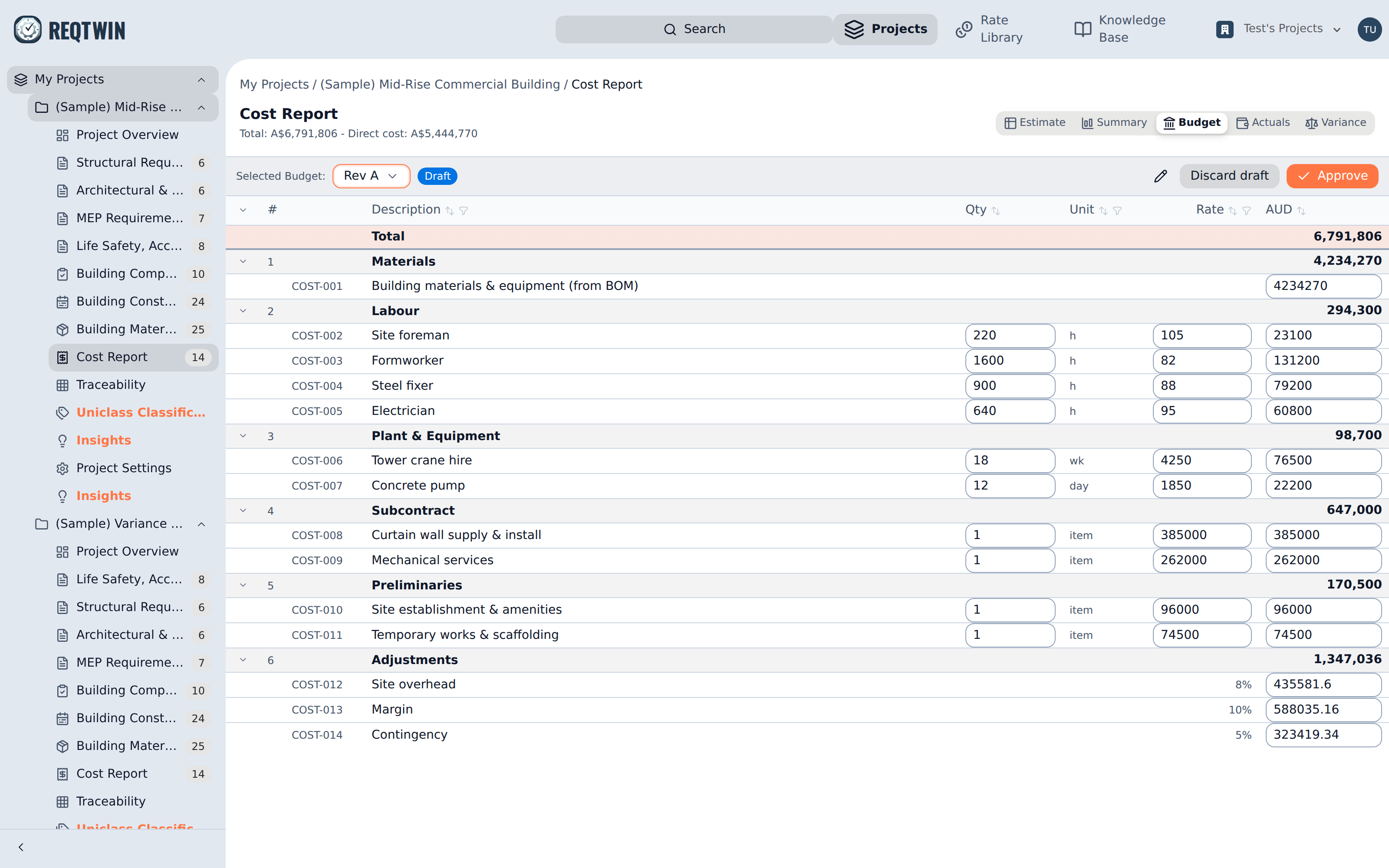Viewport: 1389px width, 868px height.
Task: Open Structural Requirements under Mid-Rise project
Action: coord(133,163)
